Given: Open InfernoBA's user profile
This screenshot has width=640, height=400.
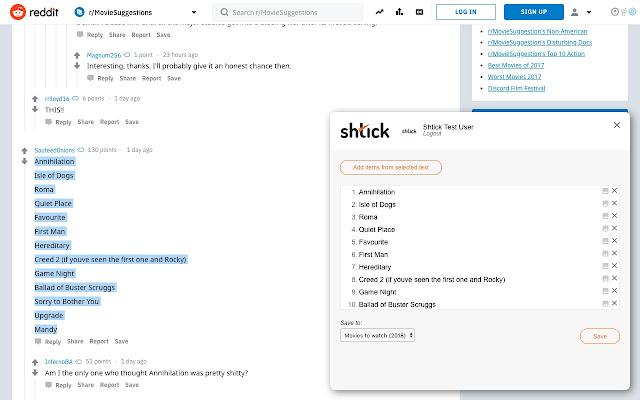Looking at the screenshot, I should (x=59, y=362).
